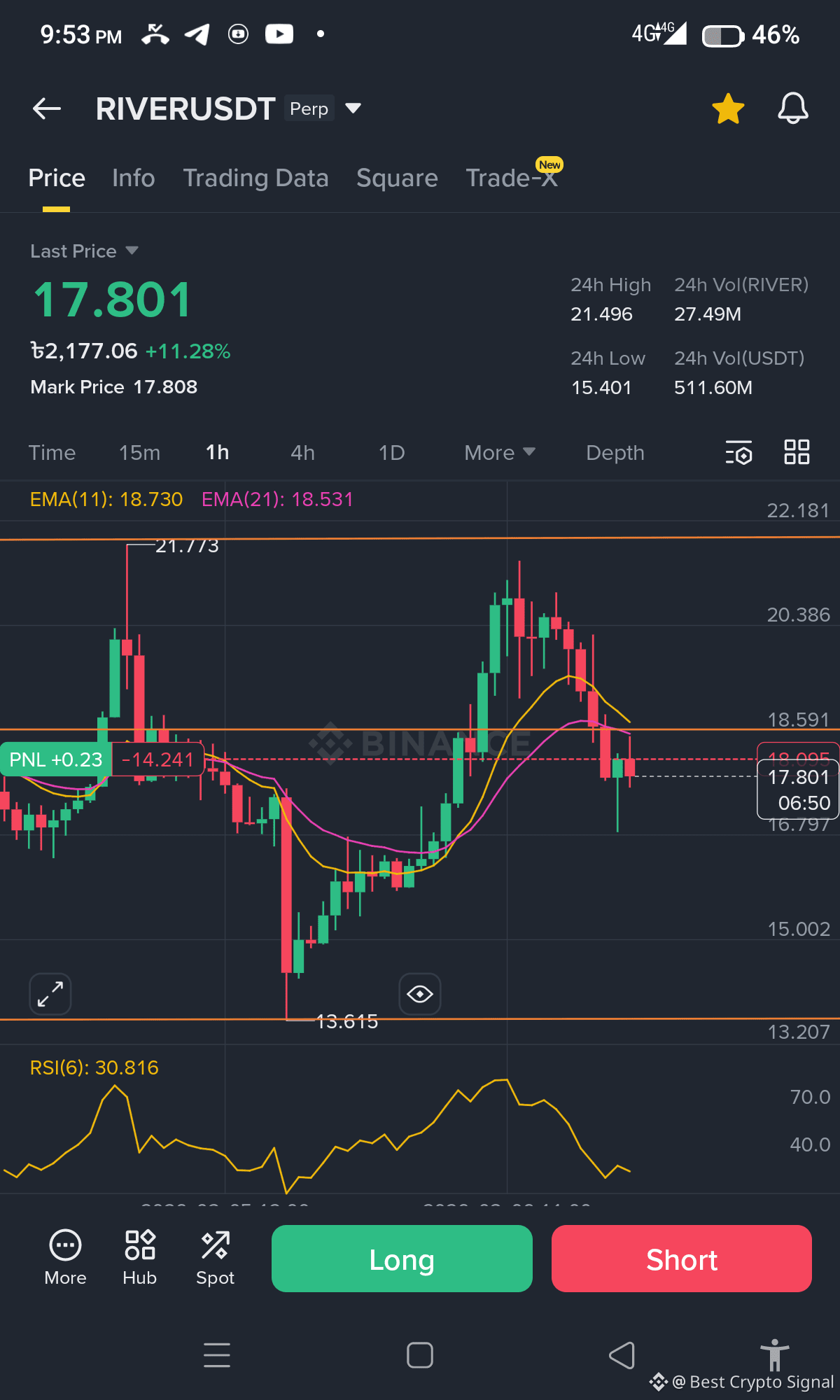Select the 4h chart interval

pos(302,453)
